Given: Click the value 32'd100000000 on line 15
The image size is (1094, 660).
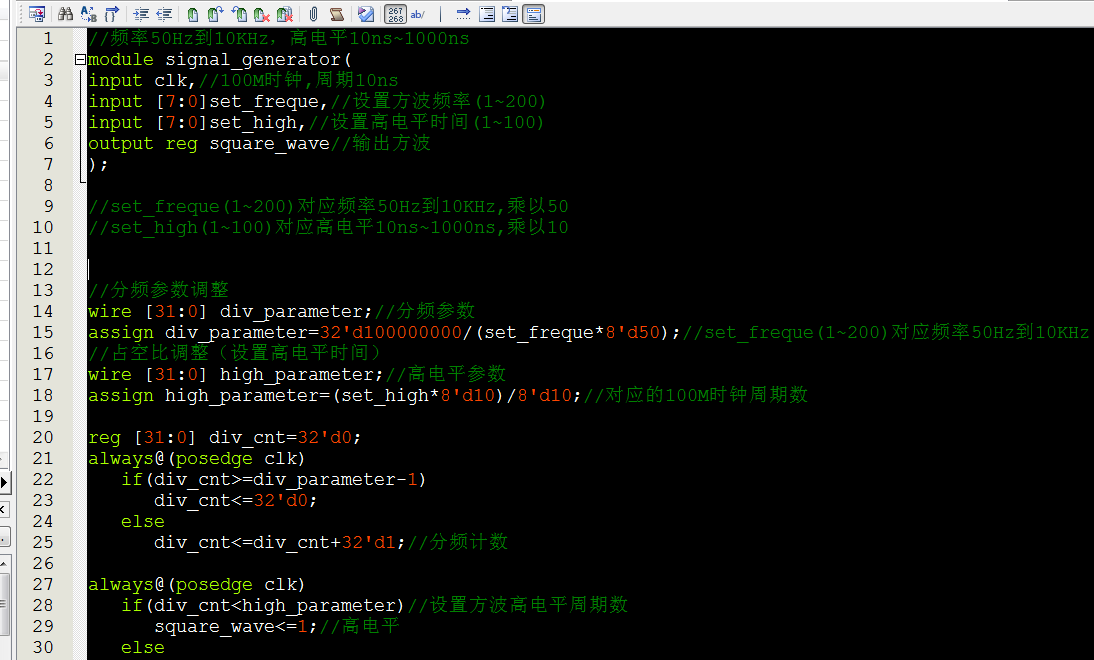Looking at the screenshot, I should tap(391, 333).
